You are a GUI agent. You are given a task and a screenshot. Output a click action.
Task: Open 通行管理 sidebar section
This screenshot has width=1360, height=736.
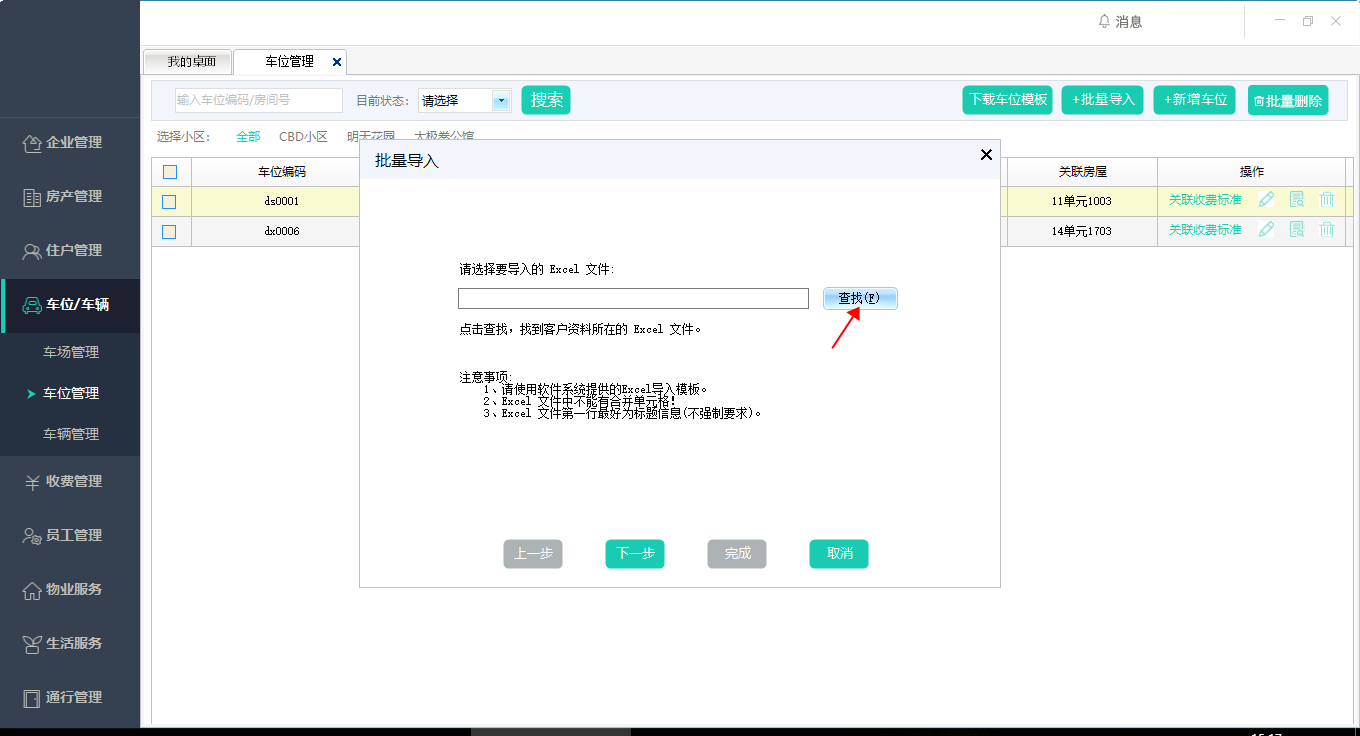pyautogui.click(x=70, y=698)
